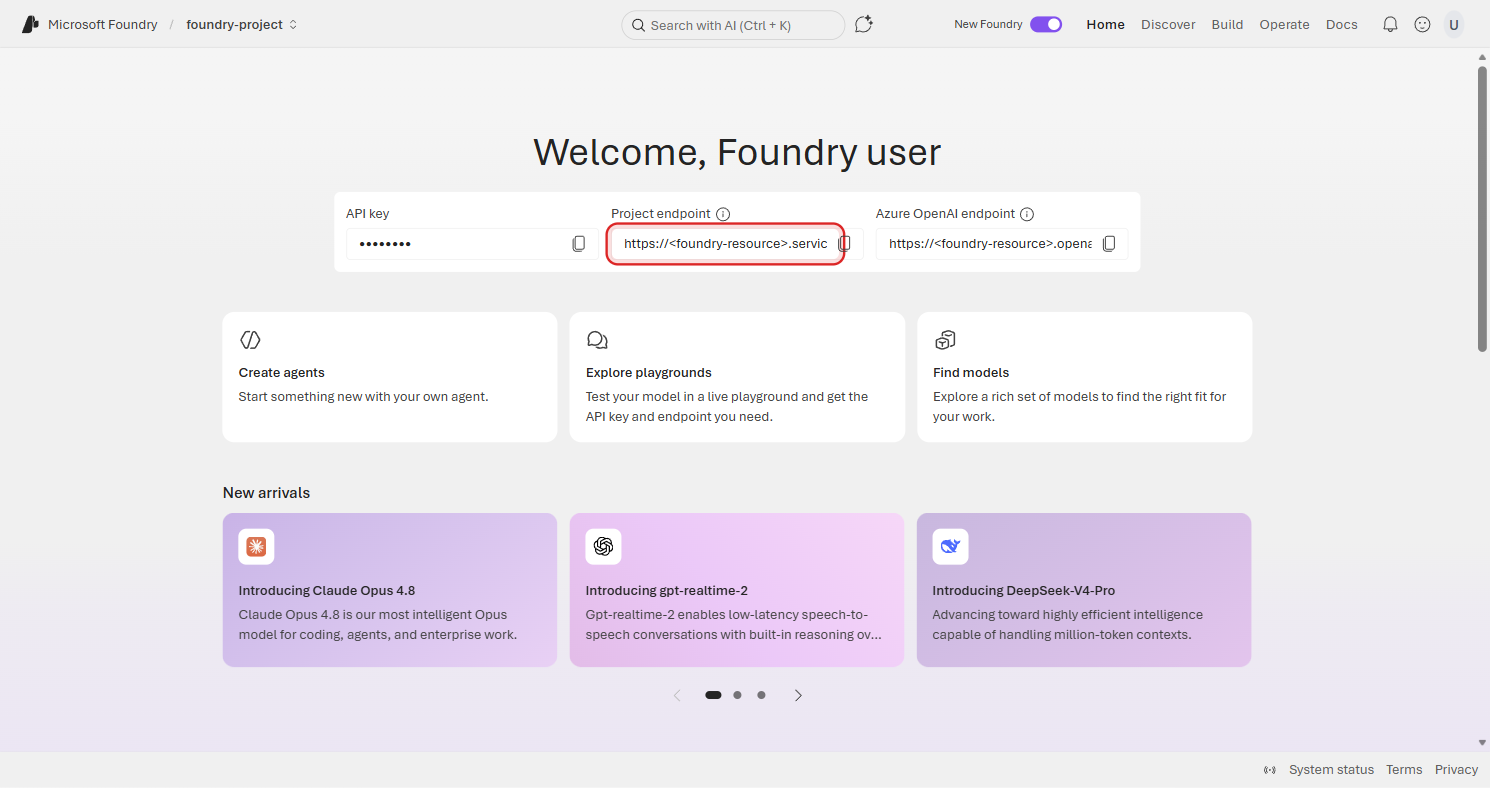The width and height of the screenshot is (1490, 788).
Task: Open the Terms link
Action: [1404, 770]
